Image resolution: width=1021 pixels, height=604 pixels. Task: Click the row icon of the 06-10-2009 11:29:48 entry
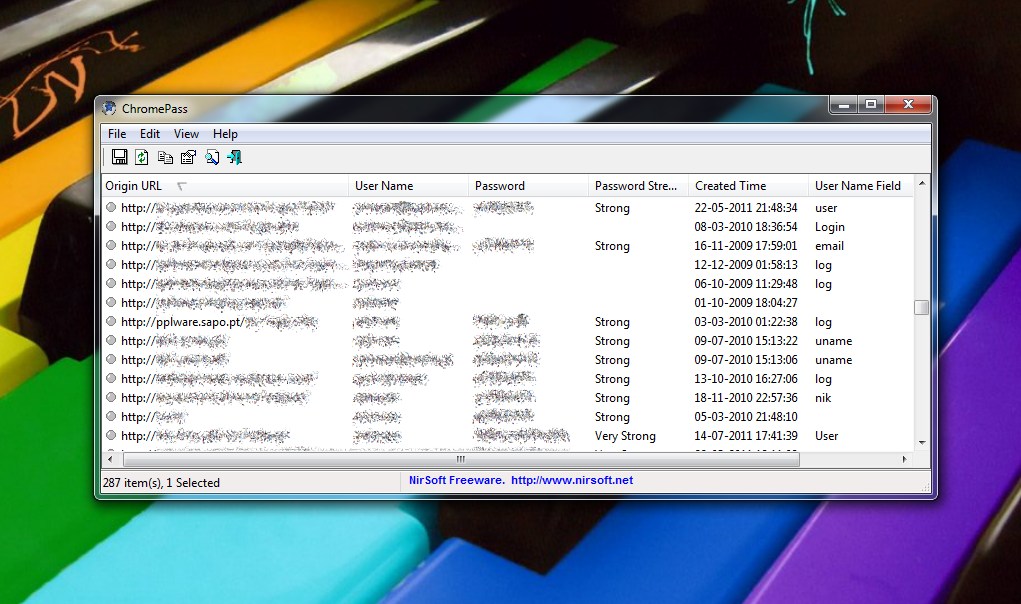(x=111, y=283)
